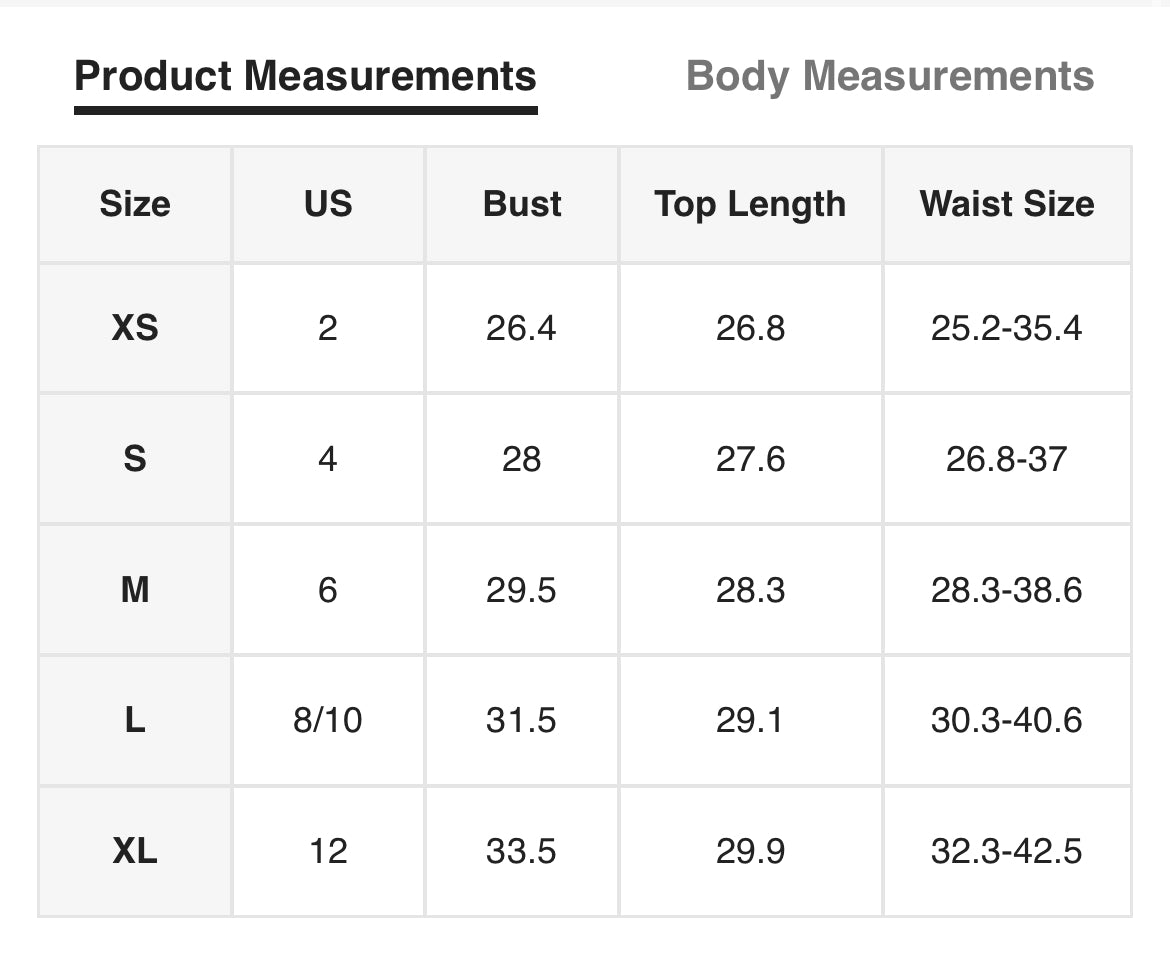Select the L size row label
1170x955 pixels.
coord(135,720)
